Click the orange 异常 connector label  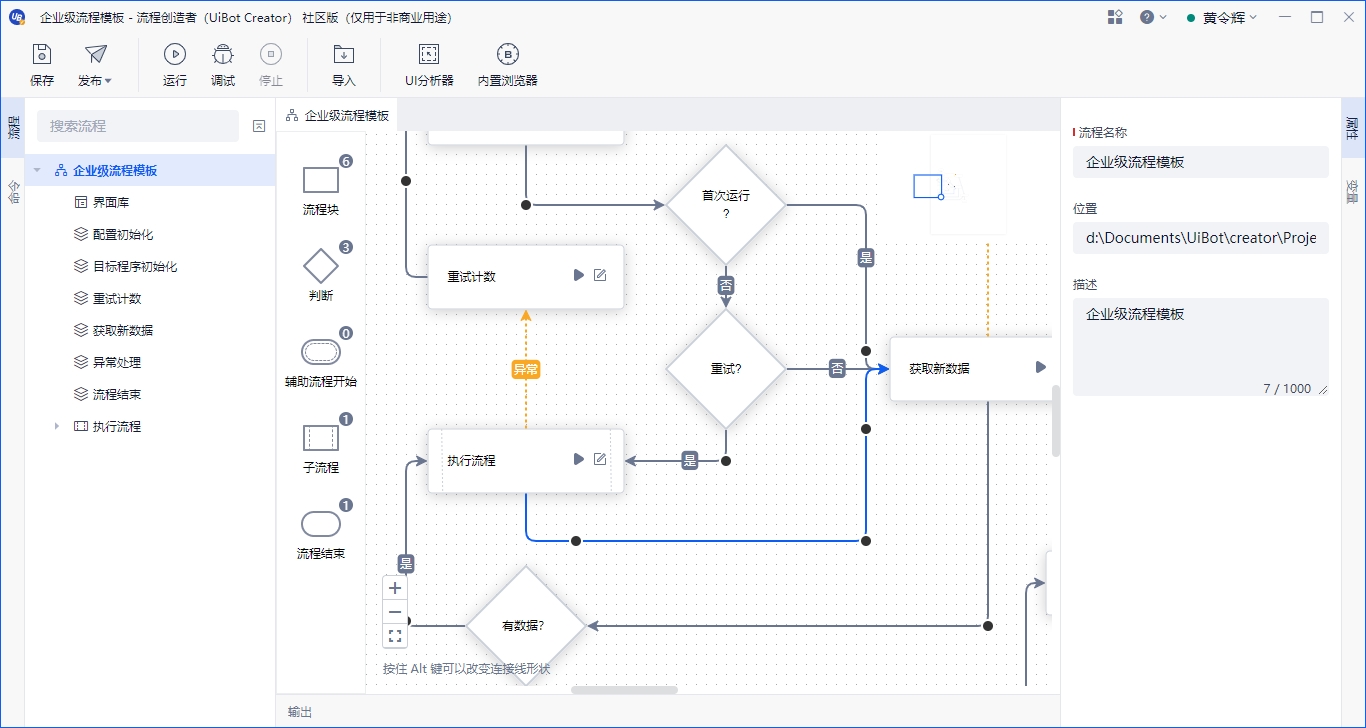click(526, 369)
